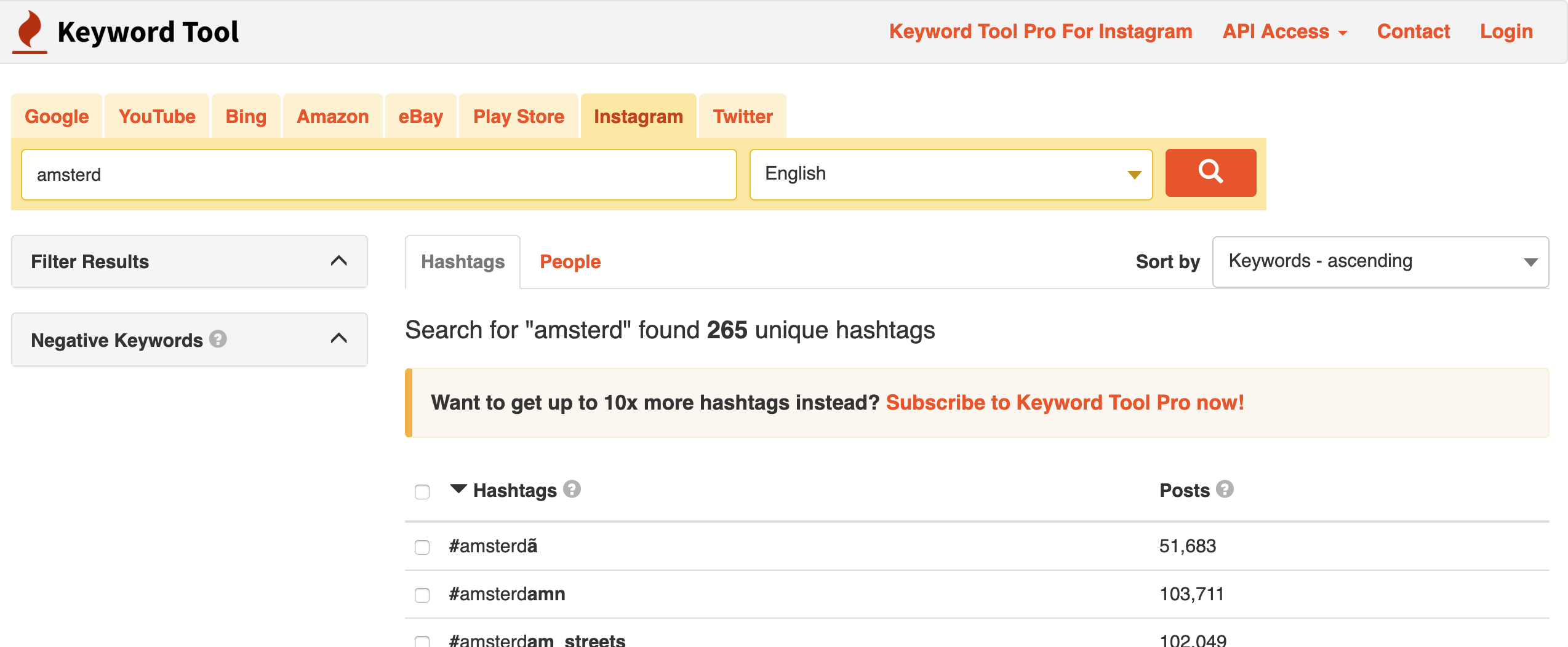This screenshot has width=1568, height=647.
Task: Check the #amsterdam_streets row checkbox
Action: tap(422, 641)
